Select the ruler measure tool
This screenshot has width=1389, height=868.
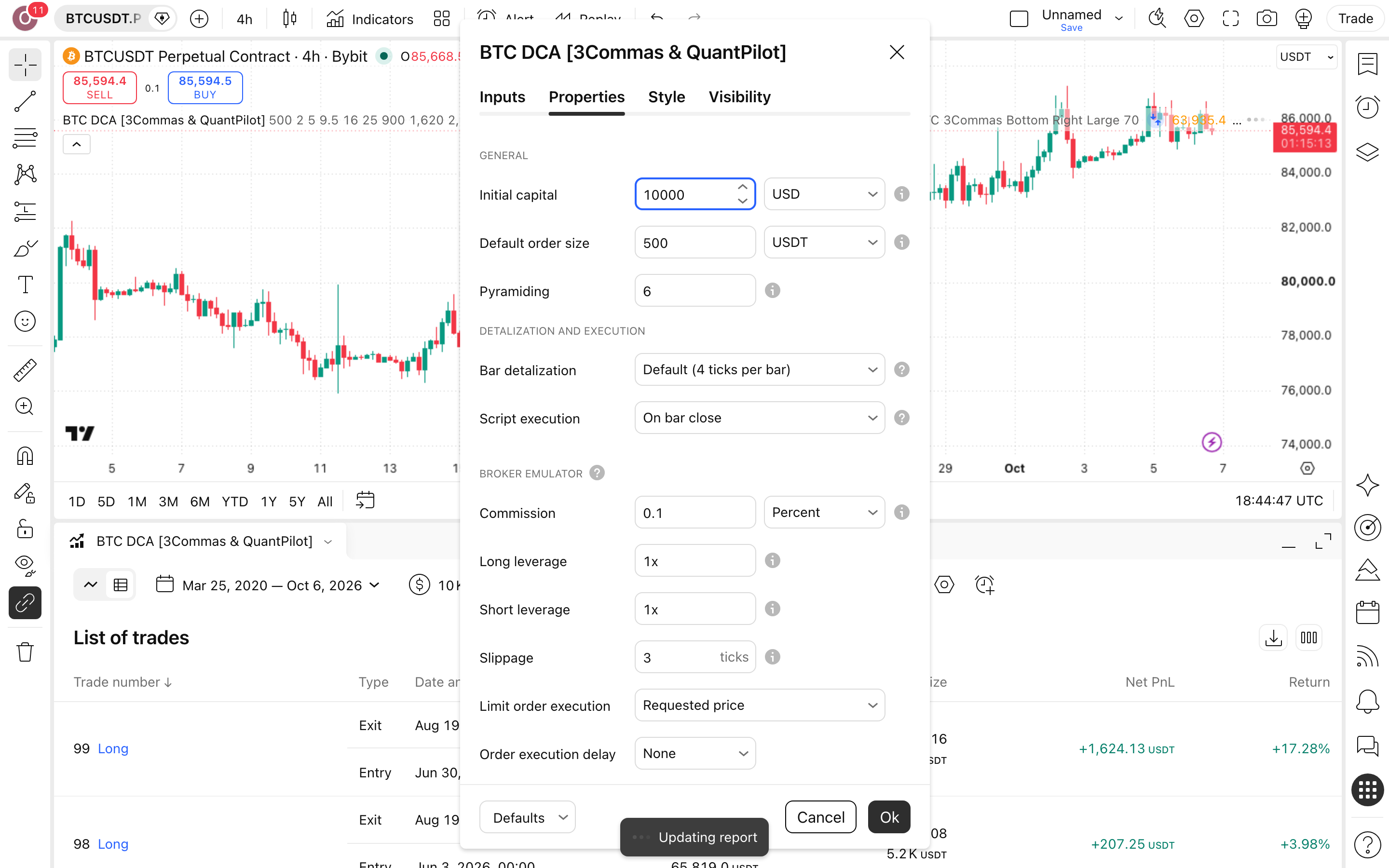(x=25, y=370)
